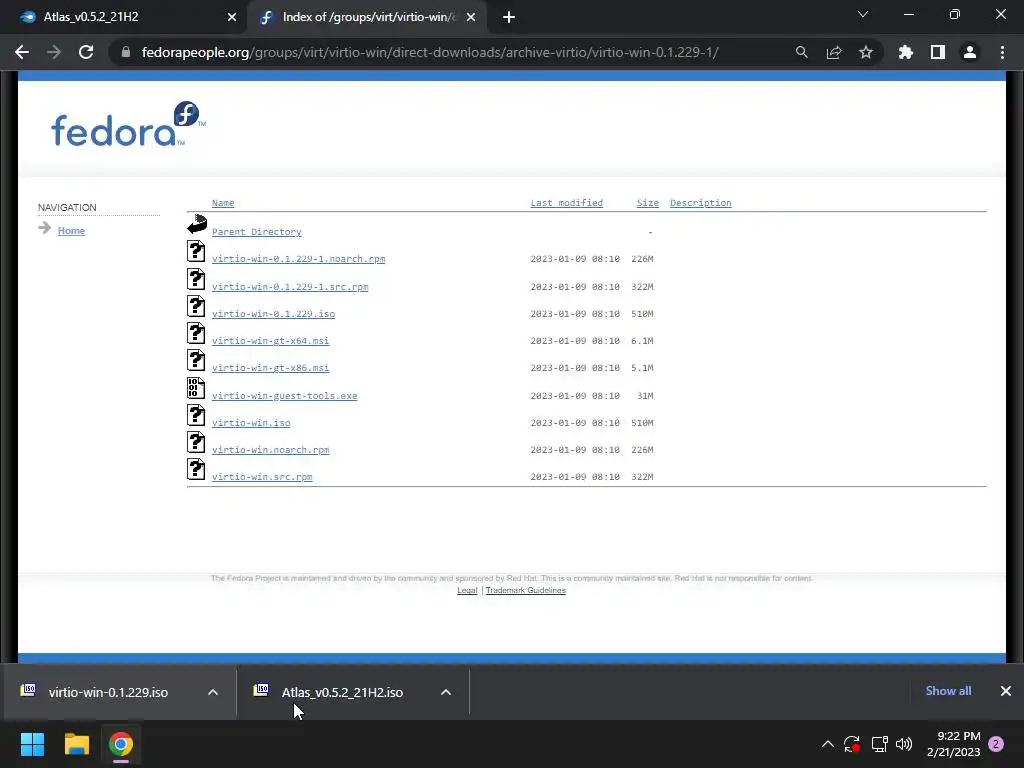
Task: Open File Explorer from taskbar
Action: [76, 744]
